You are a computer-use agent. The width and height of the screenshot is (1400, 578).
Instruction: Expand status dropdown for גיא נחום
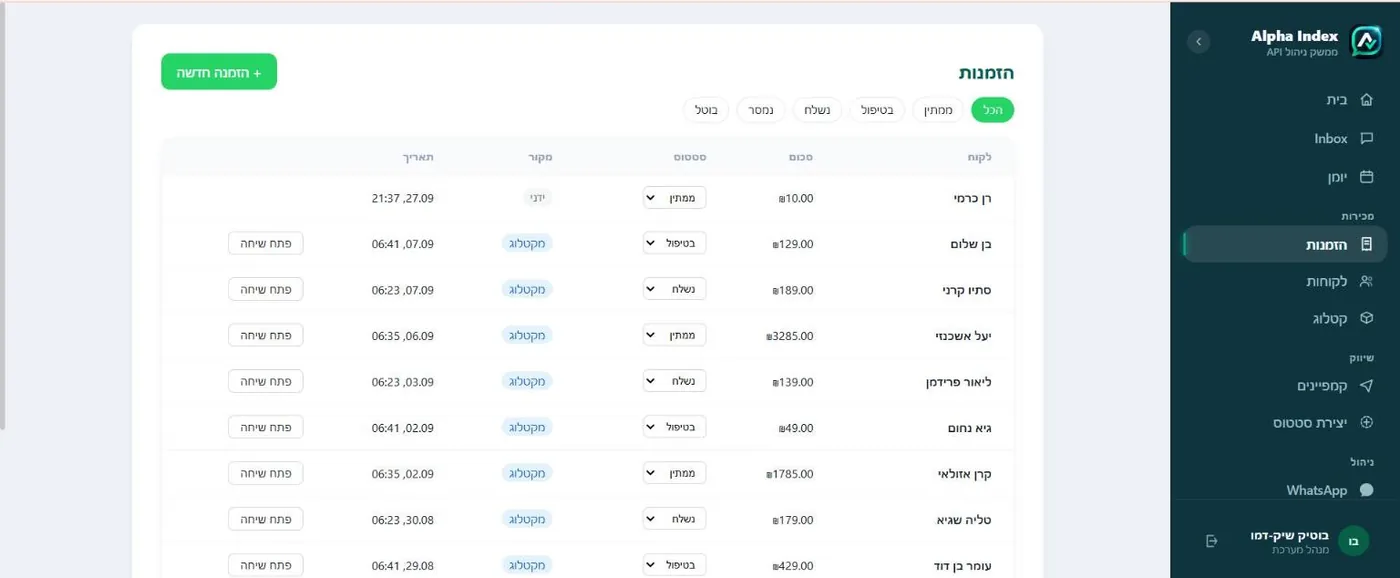(674, 428)
